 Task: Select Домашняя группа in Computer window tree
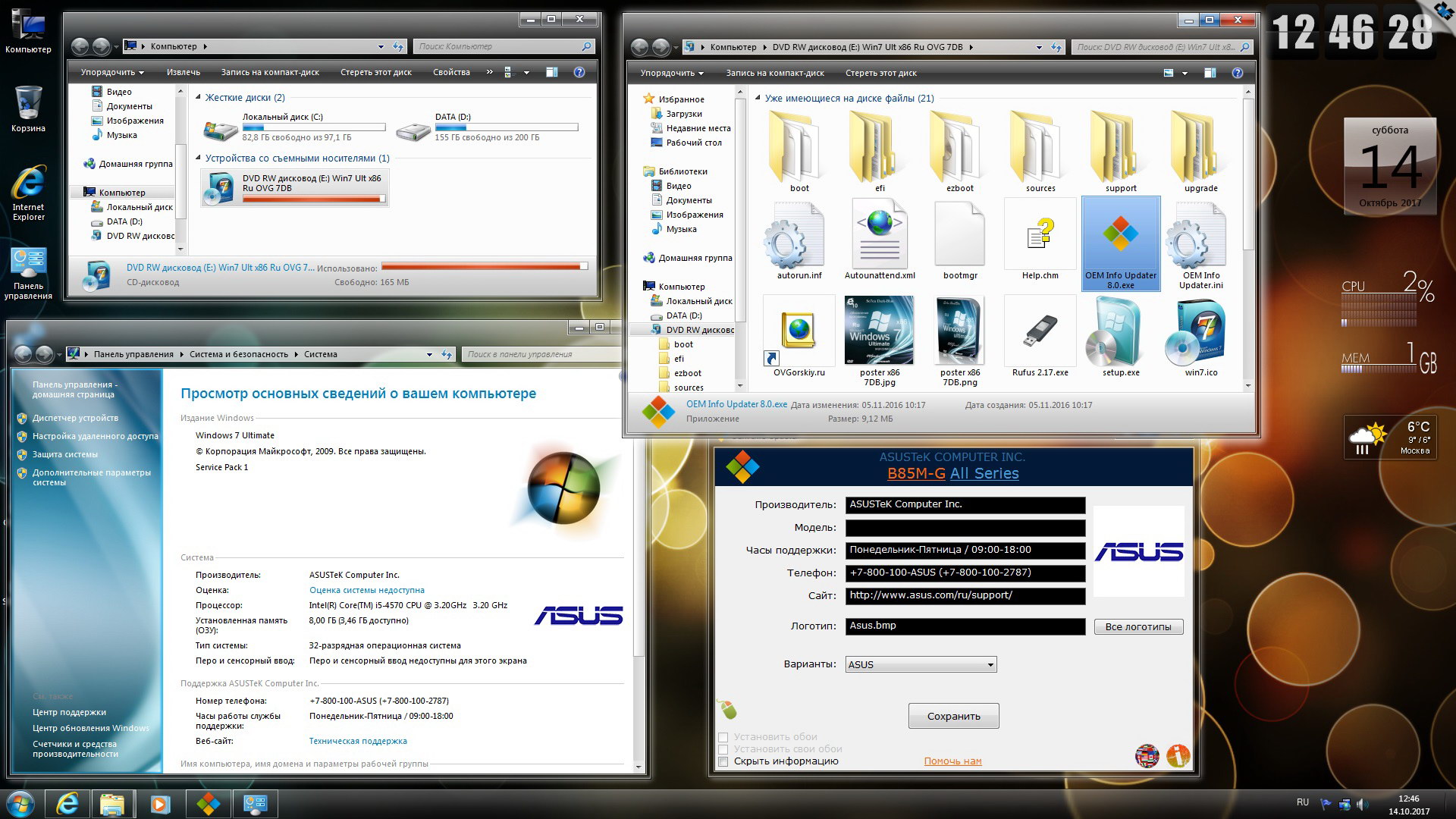tap(136, 164)
